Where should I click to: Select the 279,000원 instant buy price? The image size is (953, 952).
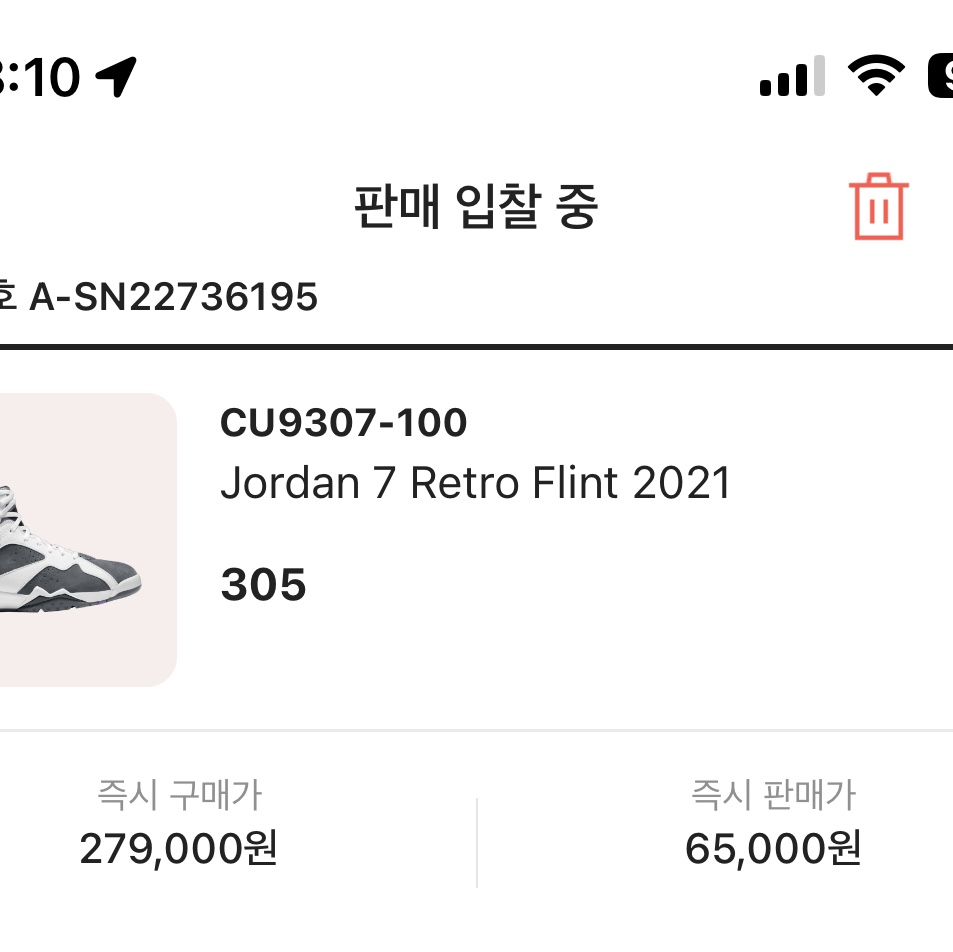coord(178,849)
